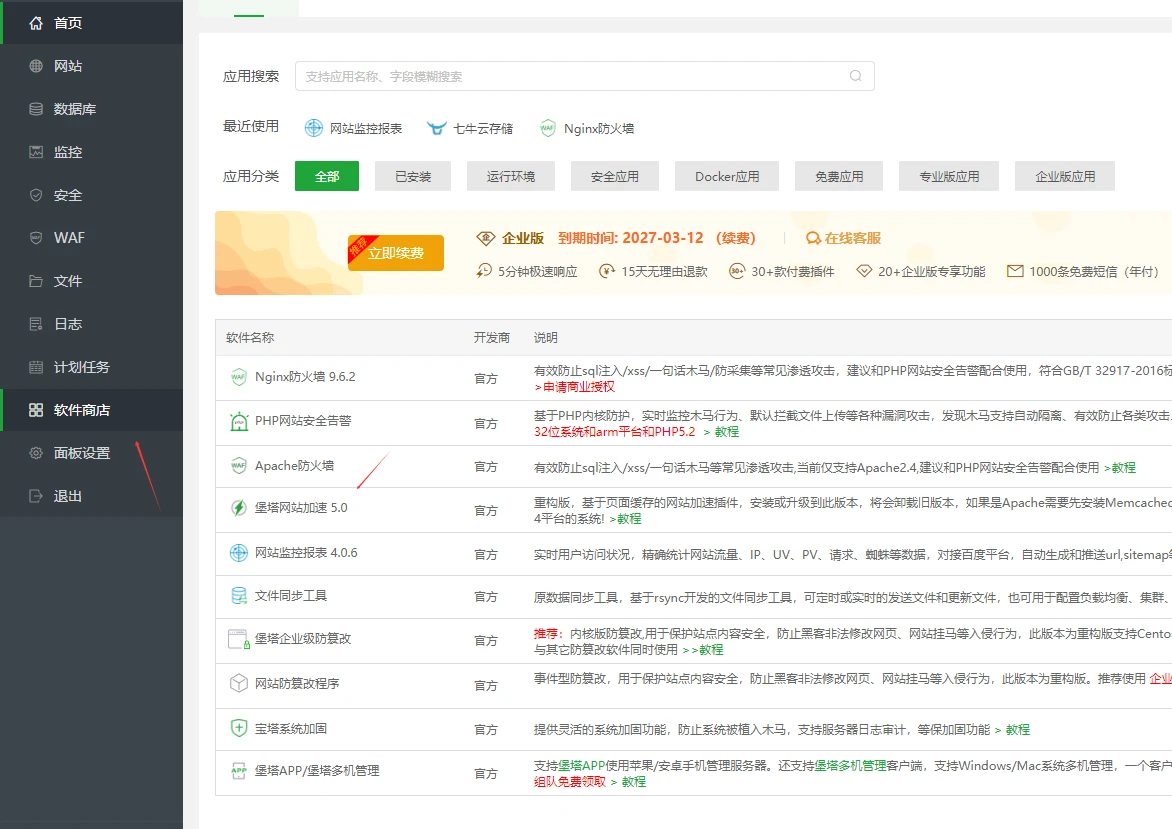
Task: Open the 数据库 sidebar menu
Action: [91, 109]
